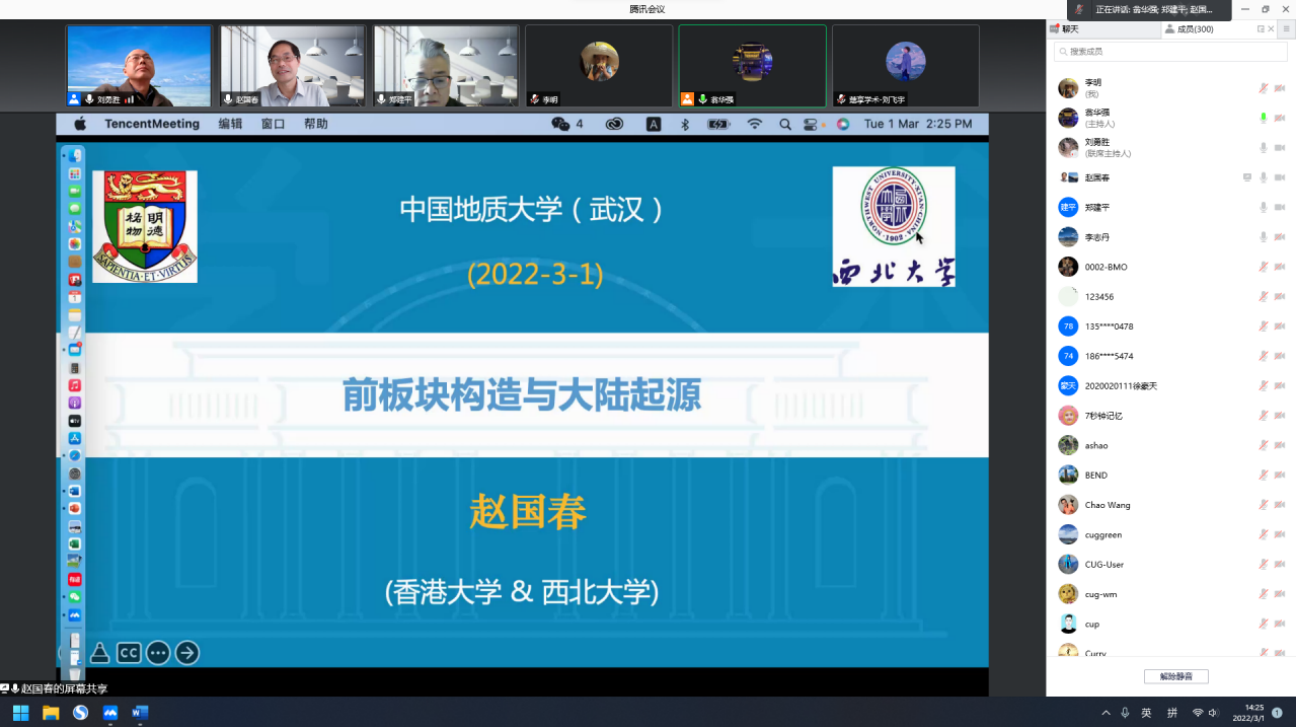1299x727 pixels.
Task: Open TencentMeeting menu in shared Mac menubar
Action: click(x=152, y=124)
